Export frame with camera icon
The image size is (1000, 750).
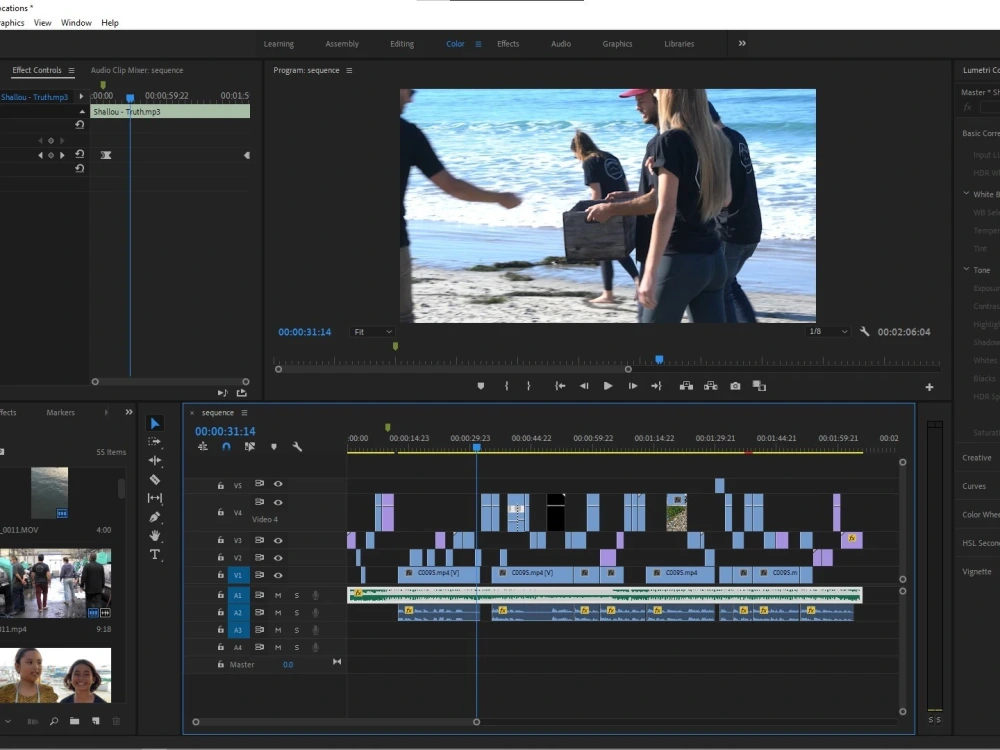[x=735, y=386]
